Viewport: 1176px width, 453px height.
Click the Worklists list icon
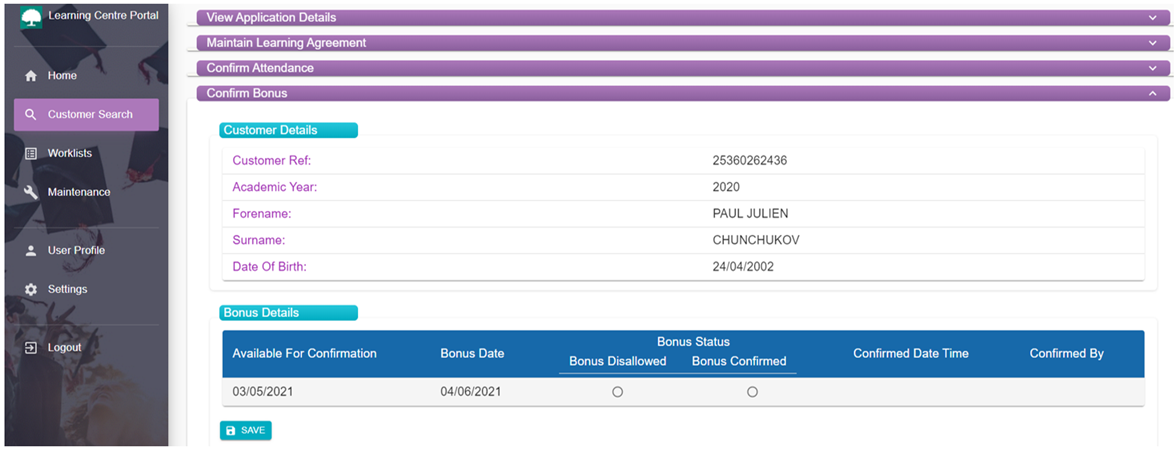[x=31, y=153]
